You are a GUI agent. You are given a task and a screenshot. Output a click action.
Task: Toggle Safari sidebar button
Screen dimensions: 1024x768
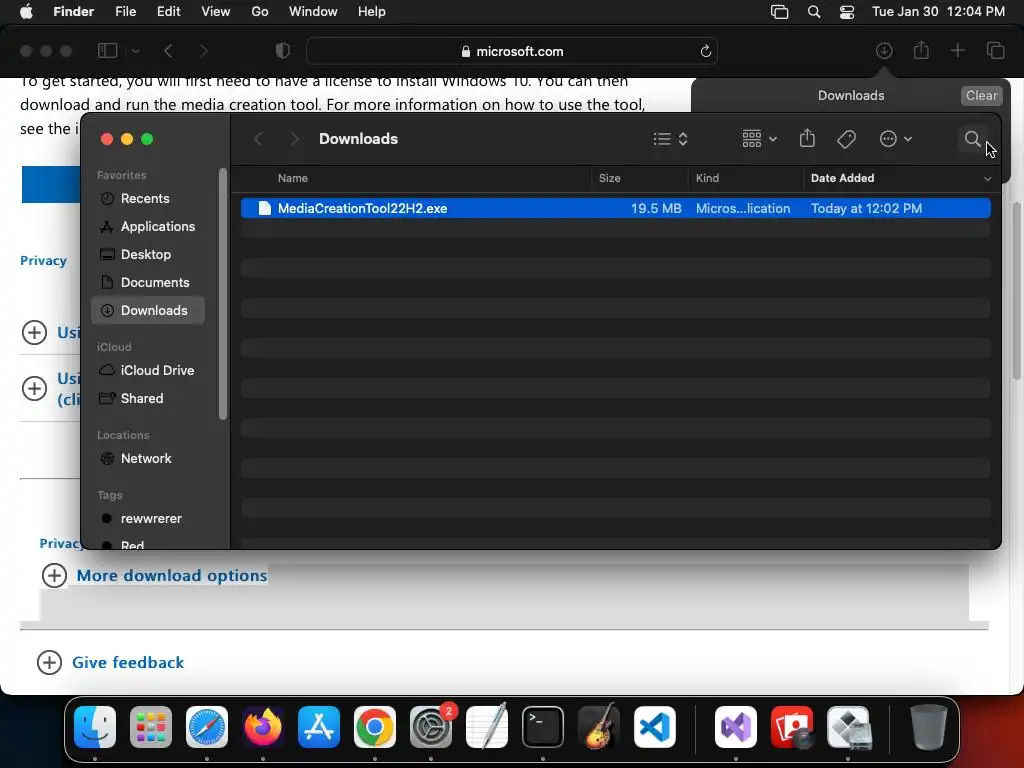(x=108, y=50)
